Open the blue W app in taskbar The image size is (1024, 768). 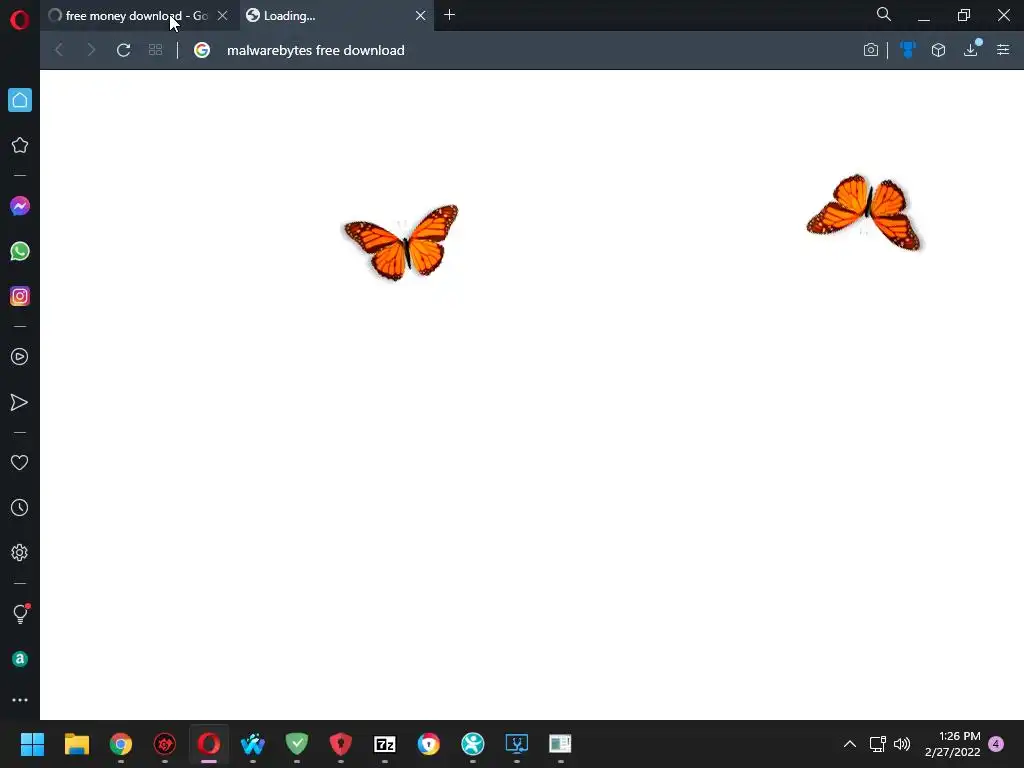[x=253, y=744]
